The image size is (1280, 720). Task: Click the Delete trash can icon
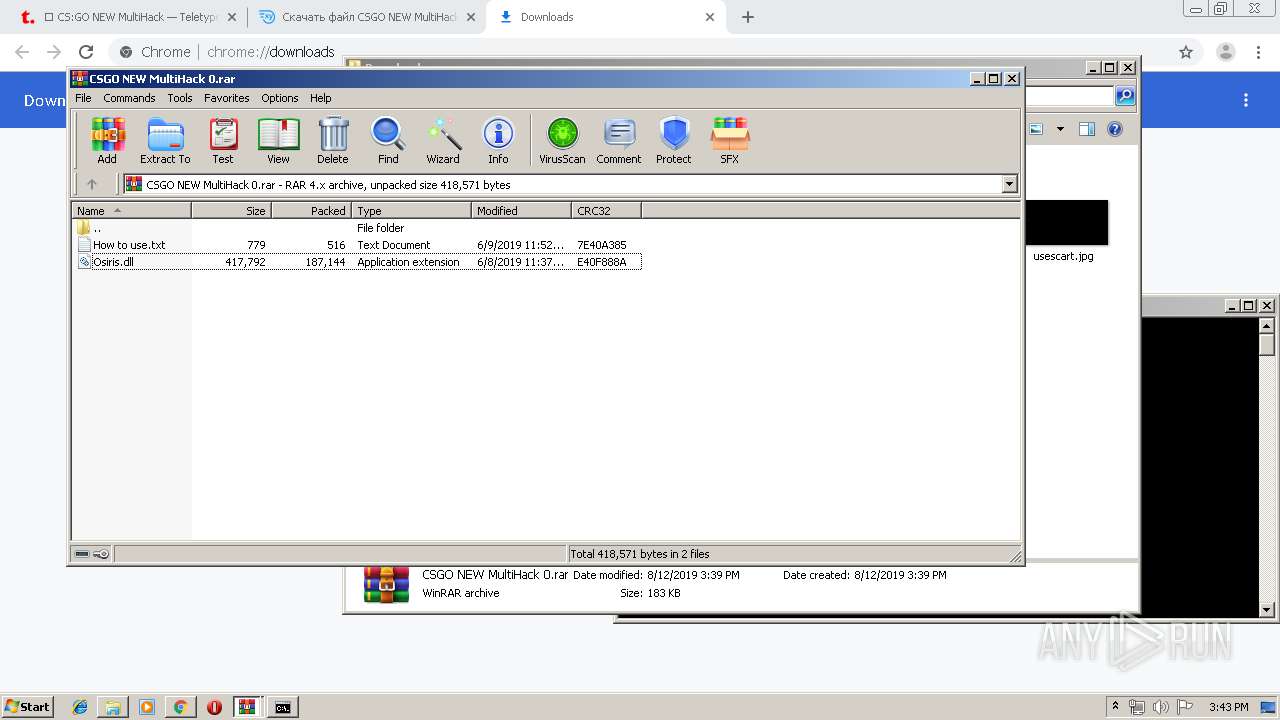point(333,140)
